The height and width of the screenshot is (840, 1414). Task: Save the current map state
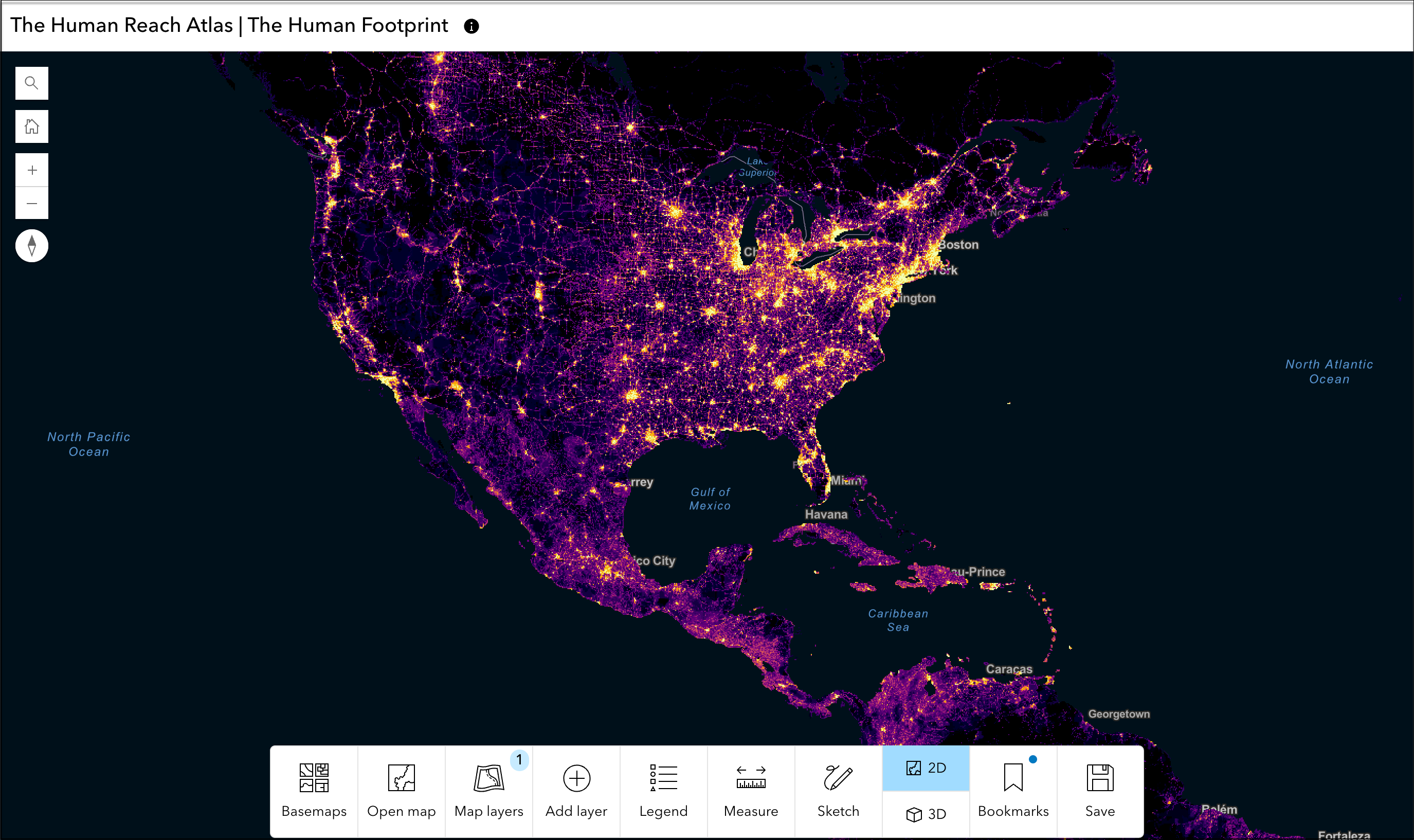point(1100,789)
